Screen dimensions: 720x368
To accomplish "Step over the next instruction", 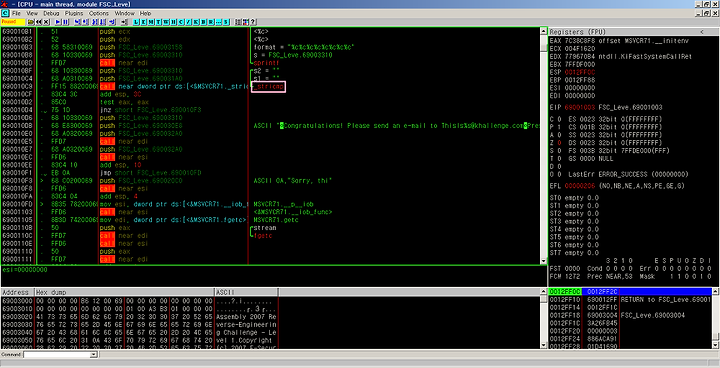I will [x=85, y=22].
